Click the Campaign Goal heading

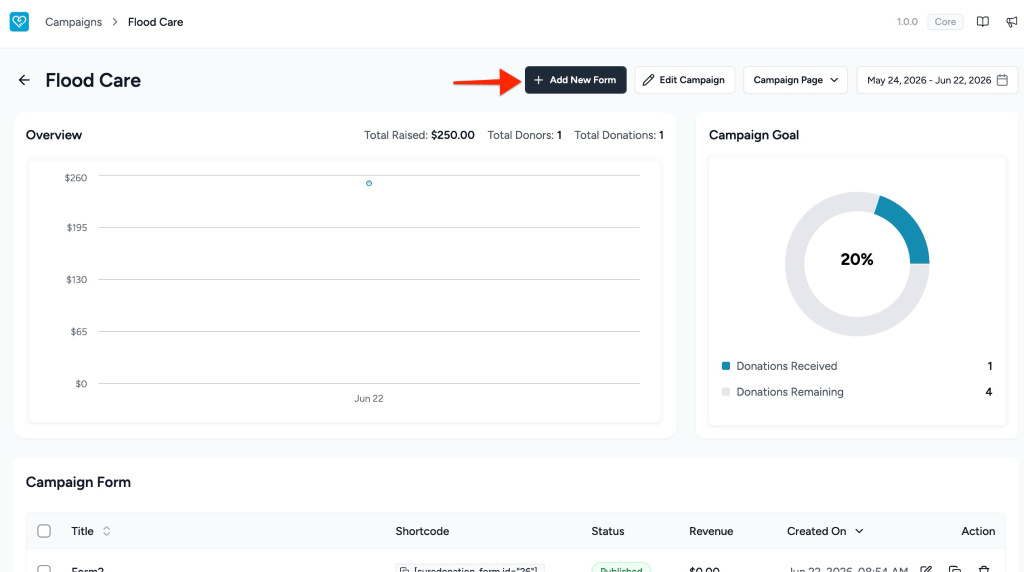(754, 135)
